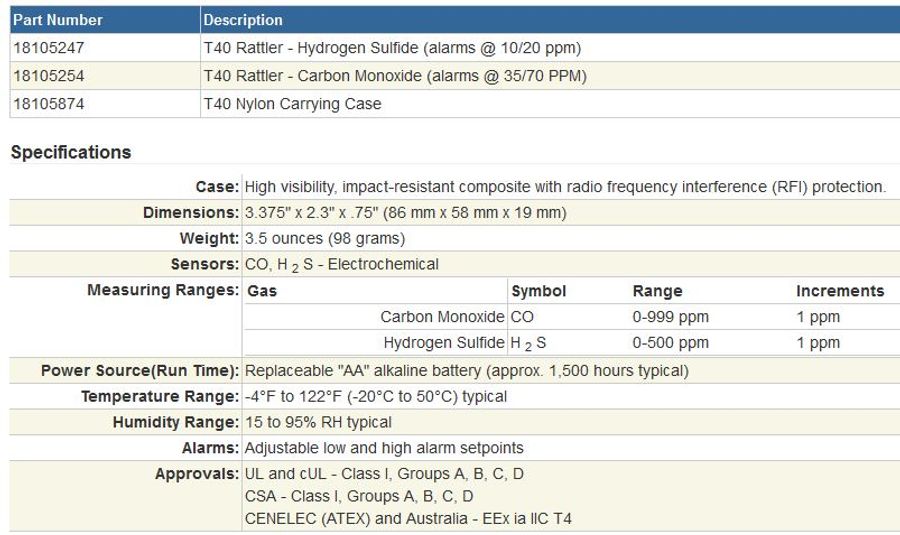Click the Specifications heading
The image size is (900, 535).
coord(71,153)
